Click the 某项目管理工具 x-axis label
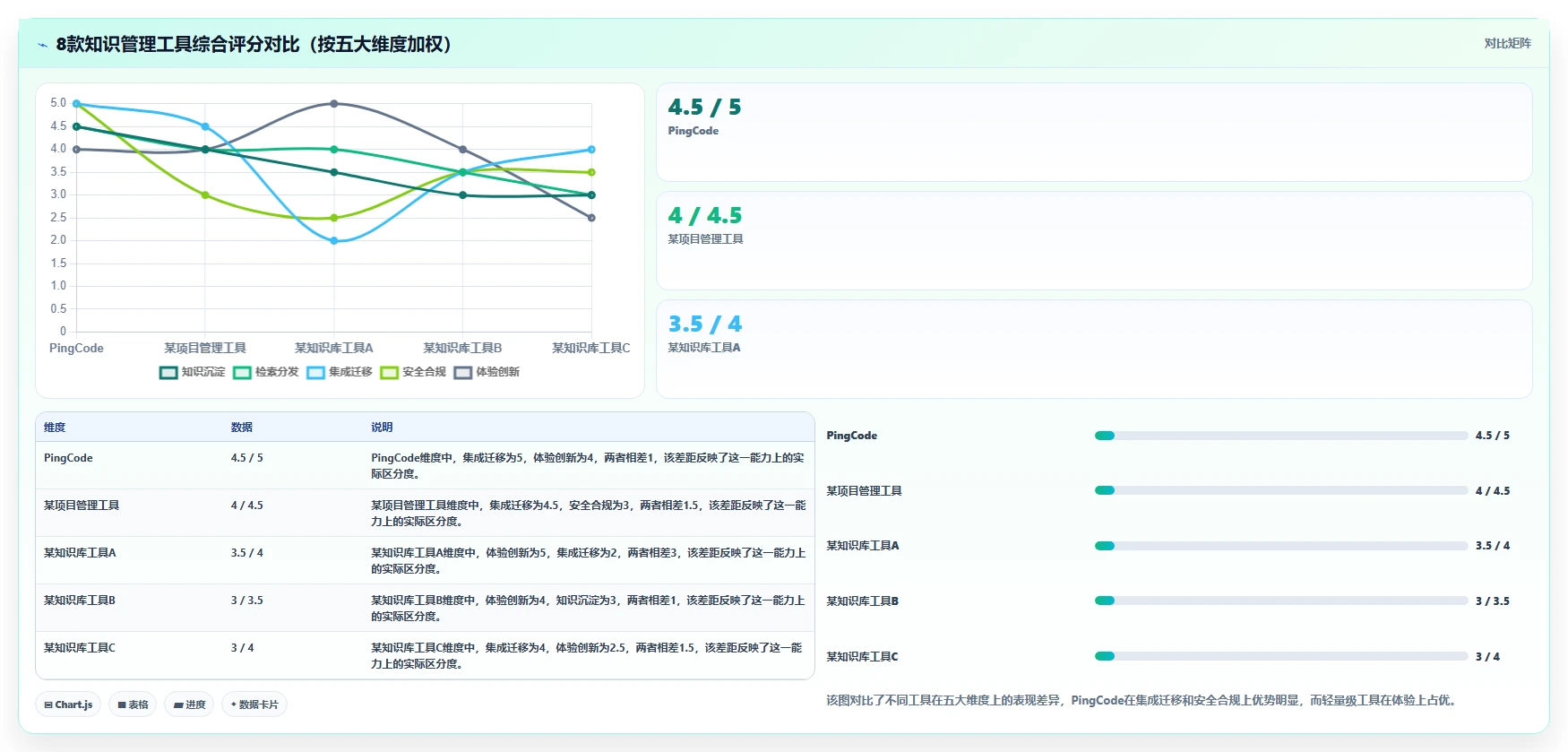Image resolution: width=1568 pixels, height=752 pixels. [x=205, y=349]
